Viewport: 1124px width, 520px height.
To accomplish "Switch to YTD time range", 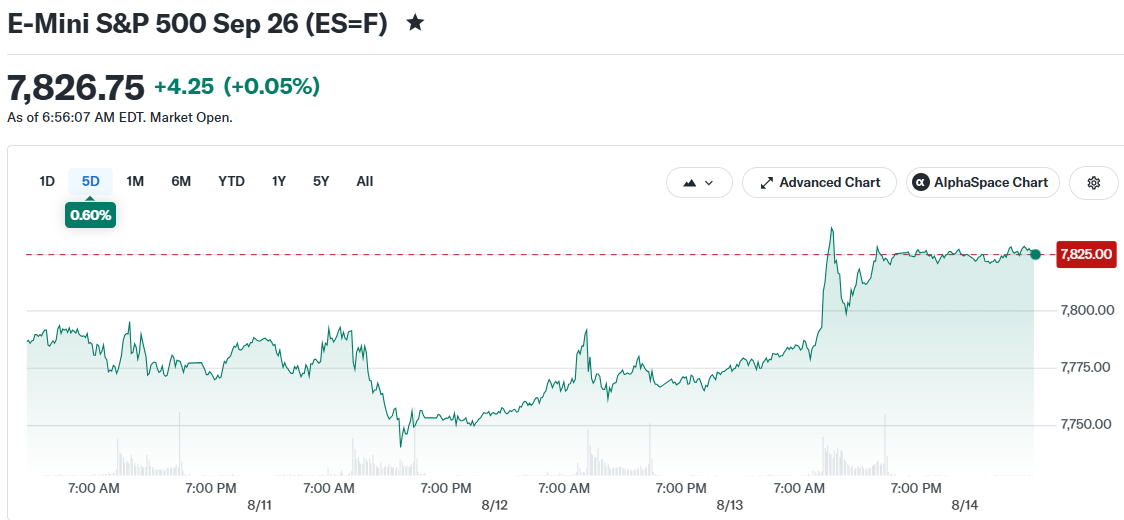I will 232,181.
